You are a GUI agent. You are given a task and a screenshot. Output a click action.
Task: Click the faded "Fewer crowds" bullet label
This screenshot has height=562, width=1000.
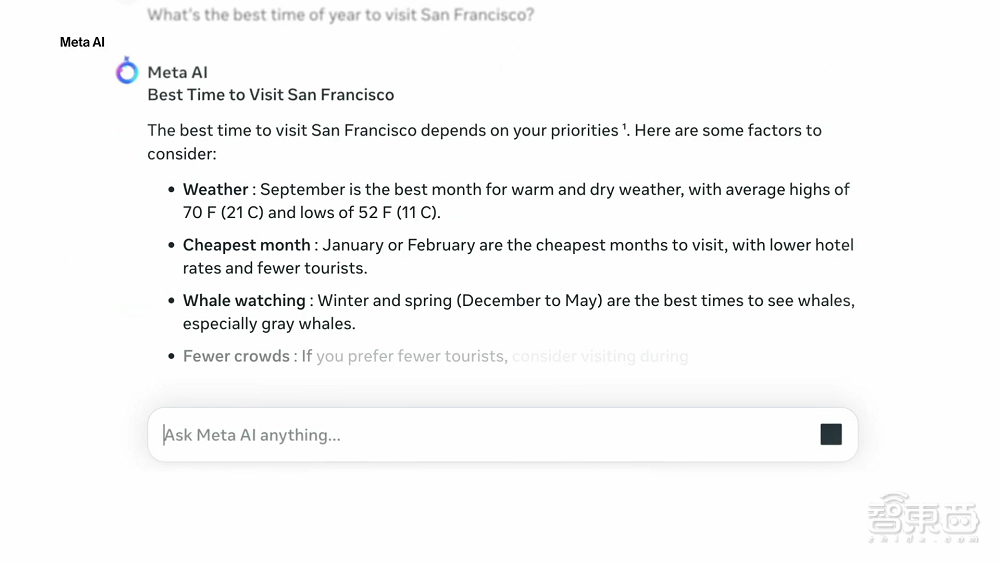[236, 356]
